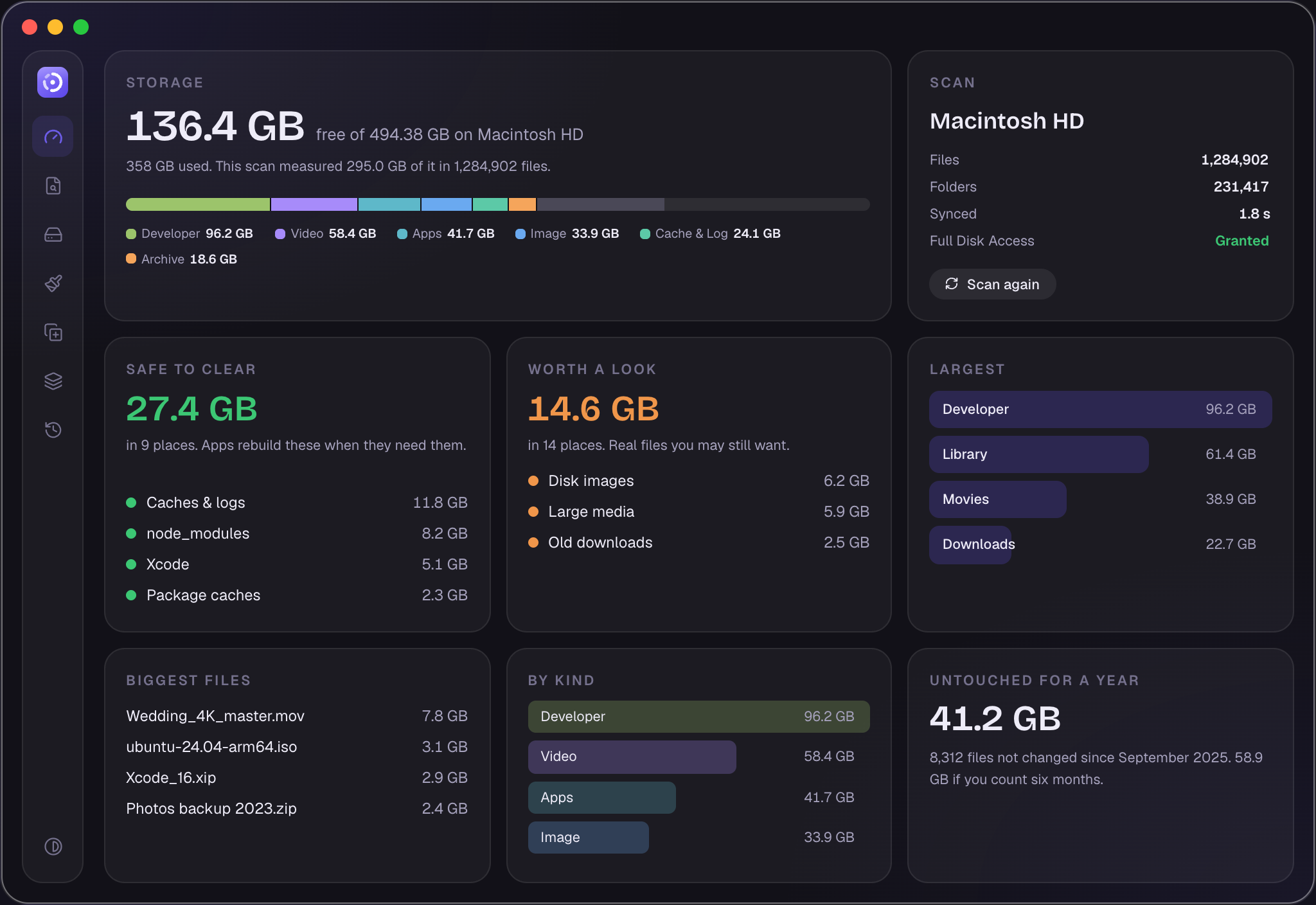Open the file search sidebar icon
Screen dimensions: 1316x905
point(53,186)
